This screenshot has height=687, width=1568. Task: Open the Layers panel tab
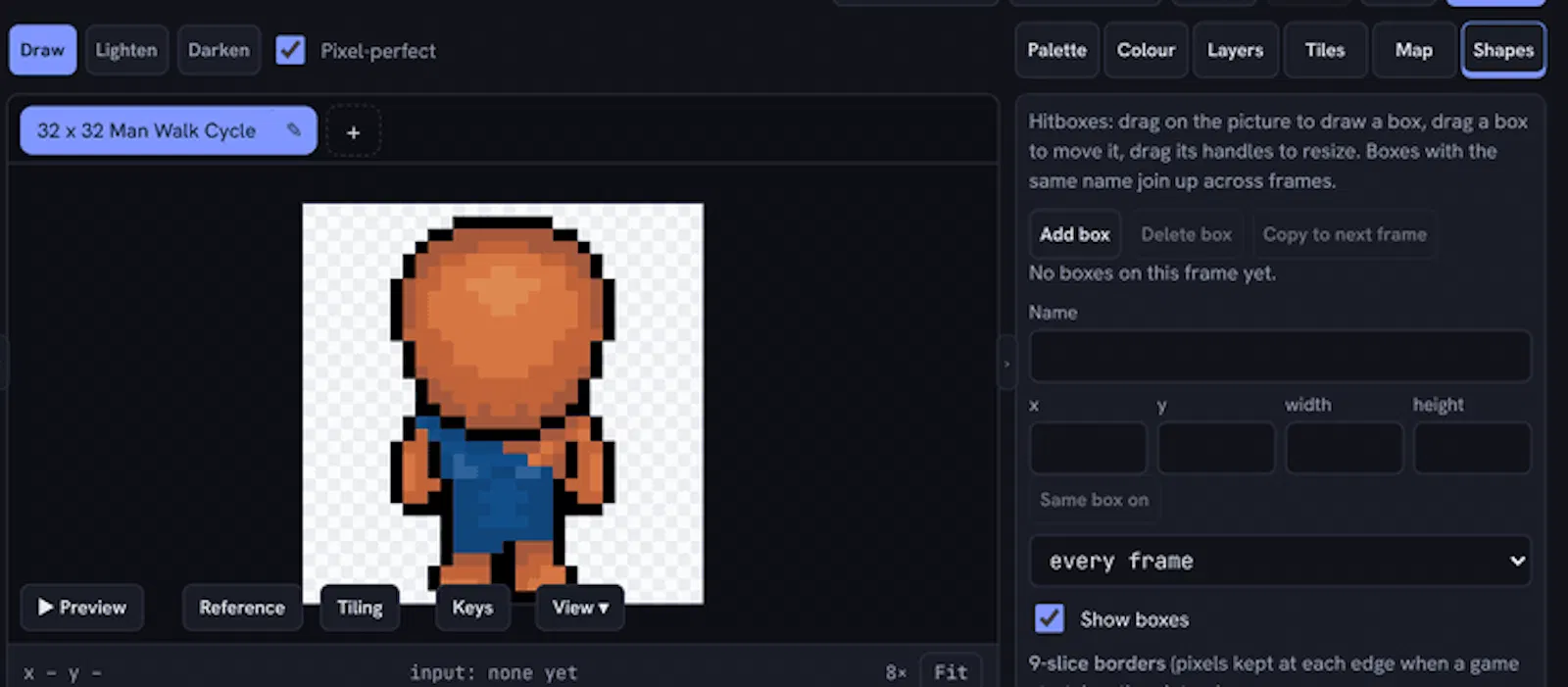click(1235, 50)
